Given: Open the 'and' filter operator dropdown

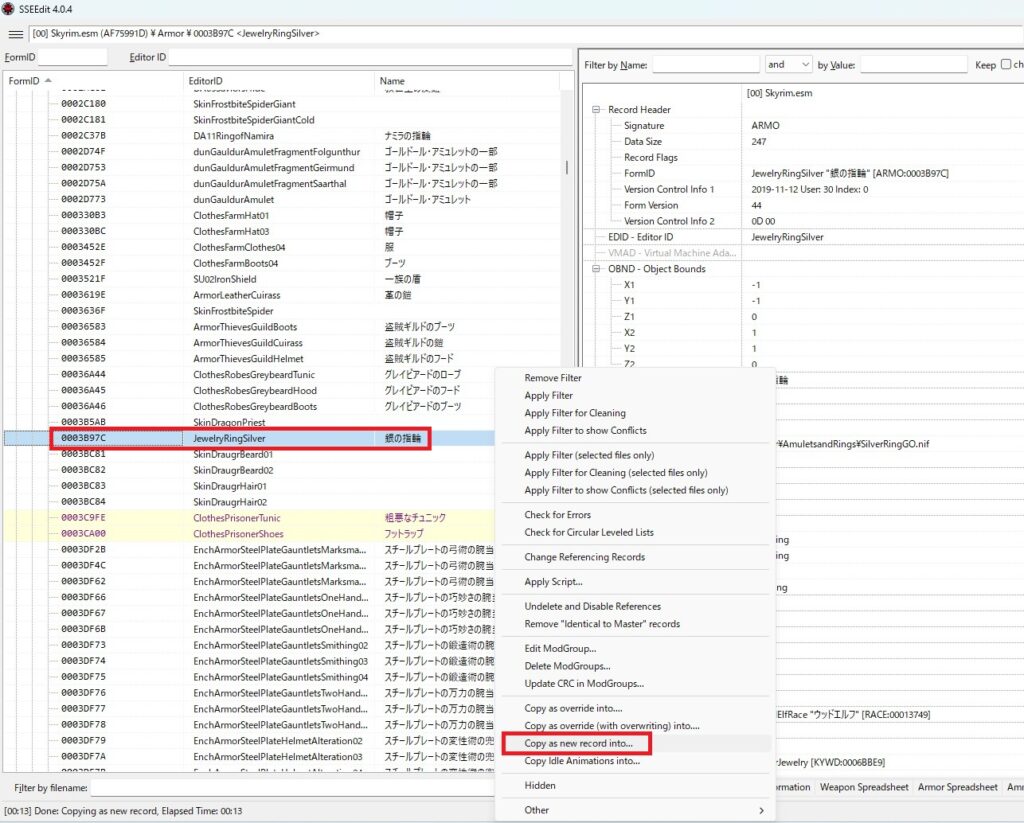Looking at the screenshot, I should 789,65.
